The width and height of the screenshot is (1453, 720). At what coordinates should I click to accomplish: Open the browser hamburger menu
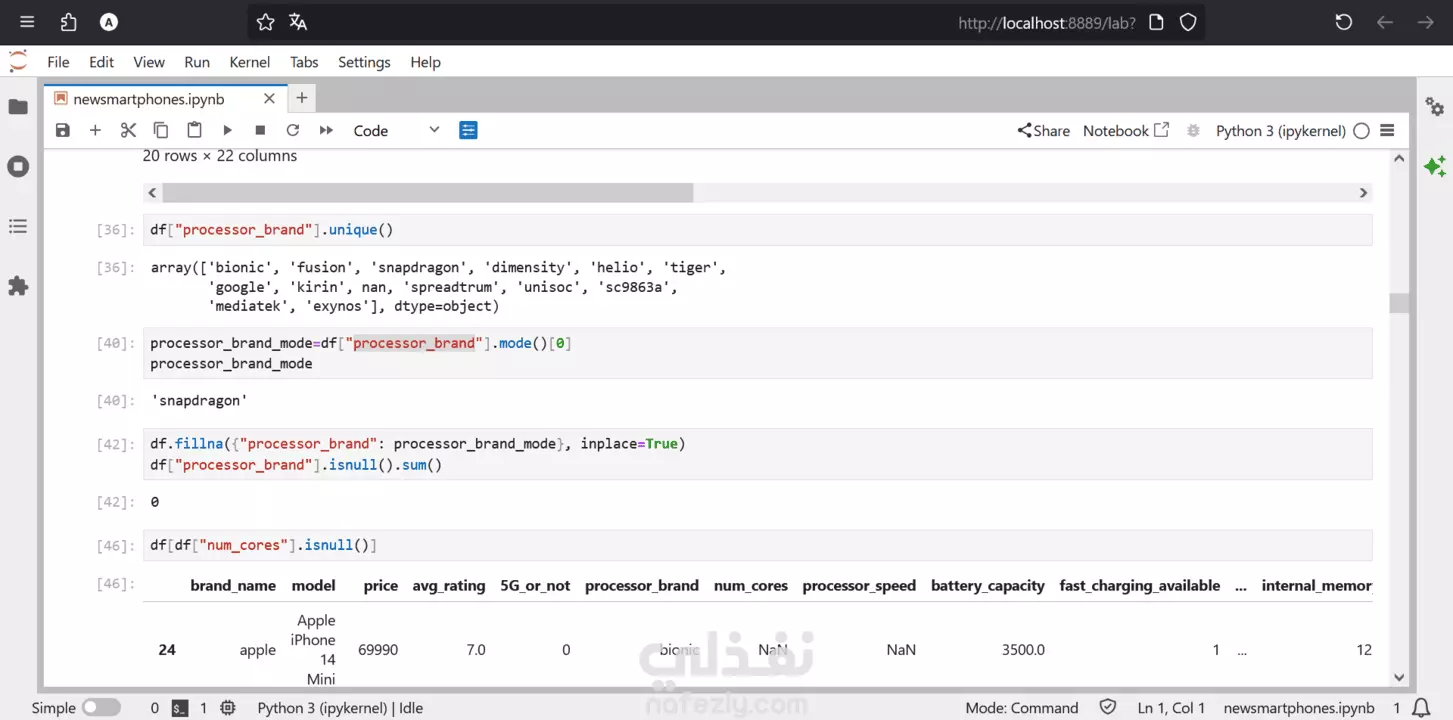[27, 22]
